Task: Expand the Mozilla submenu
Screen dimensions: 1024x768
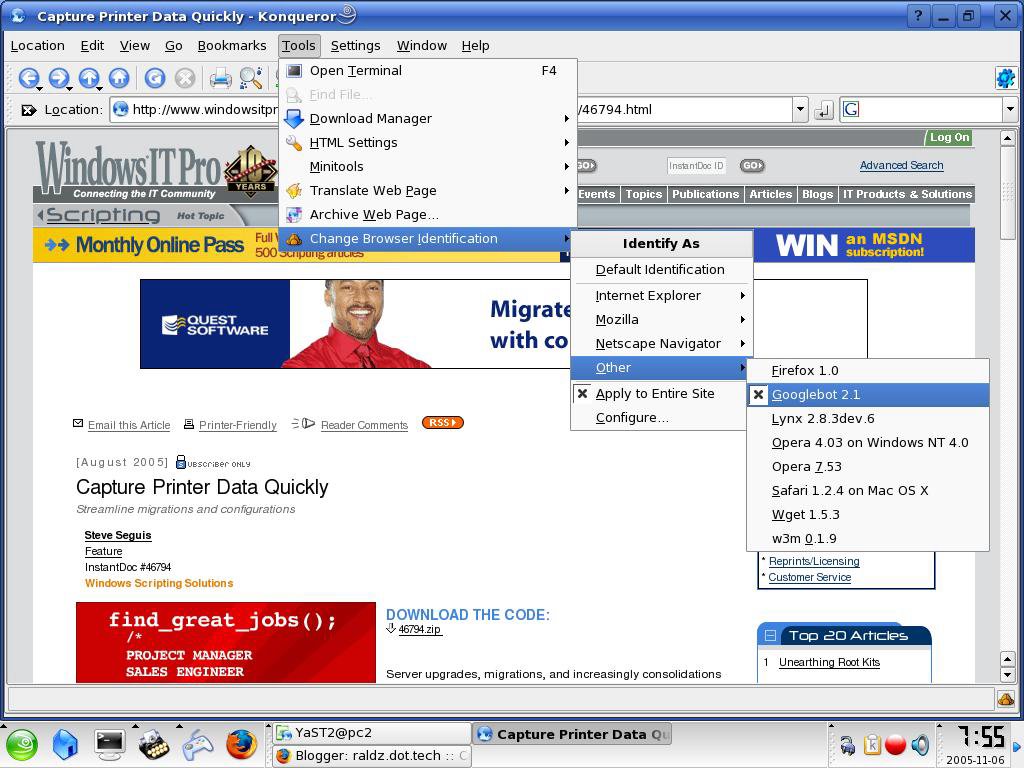Action: (662, 319)
